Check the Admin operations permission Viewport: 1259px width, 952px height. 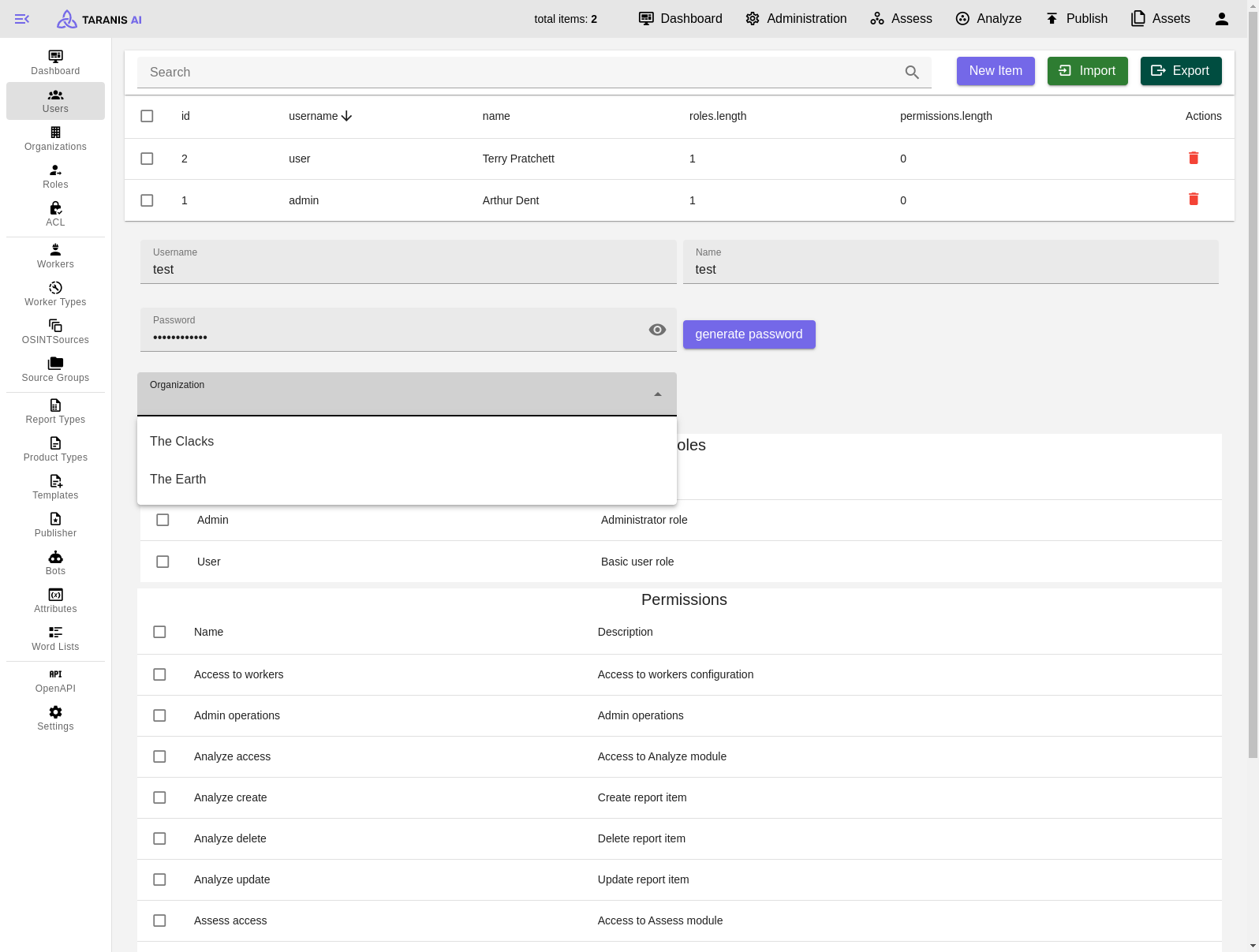[x=159, y=715]
